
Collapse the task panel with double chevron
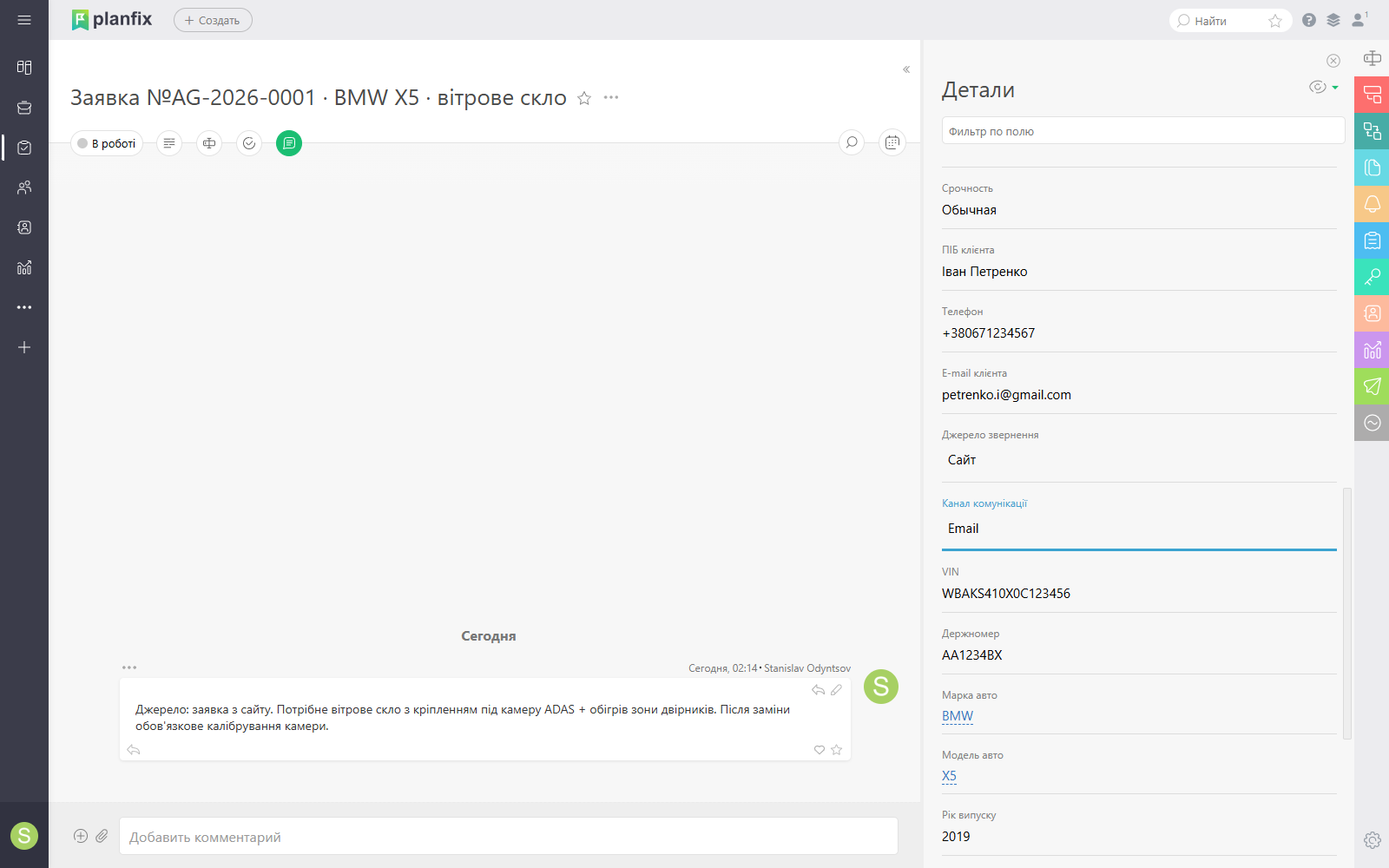point(906,69)
